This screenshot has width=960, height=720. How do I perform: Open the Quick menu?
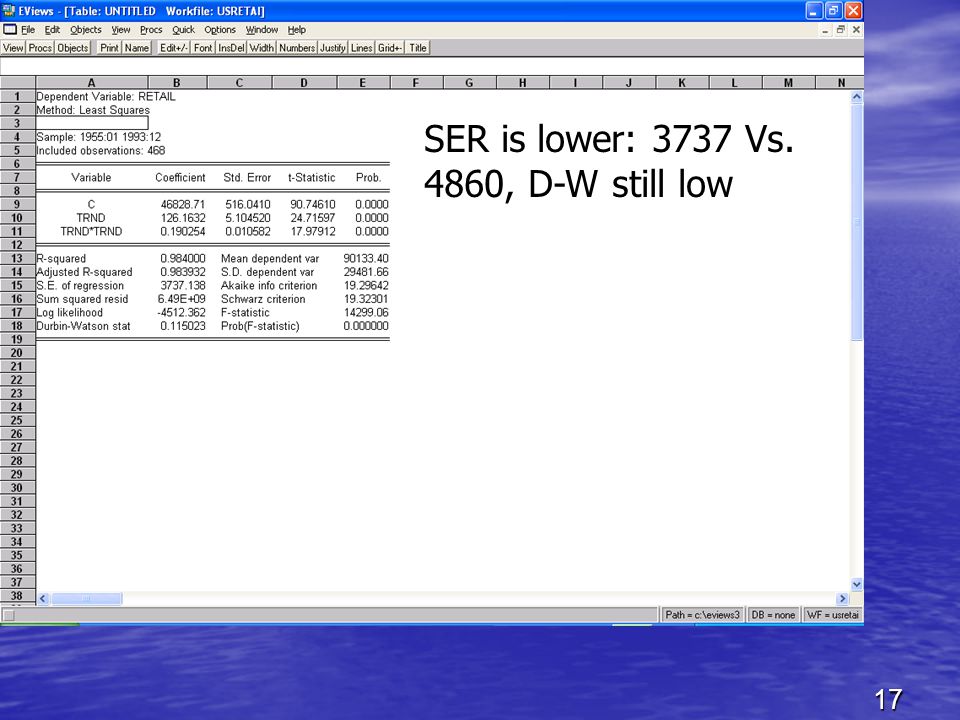pyautogui.click(x=183, y=29)
